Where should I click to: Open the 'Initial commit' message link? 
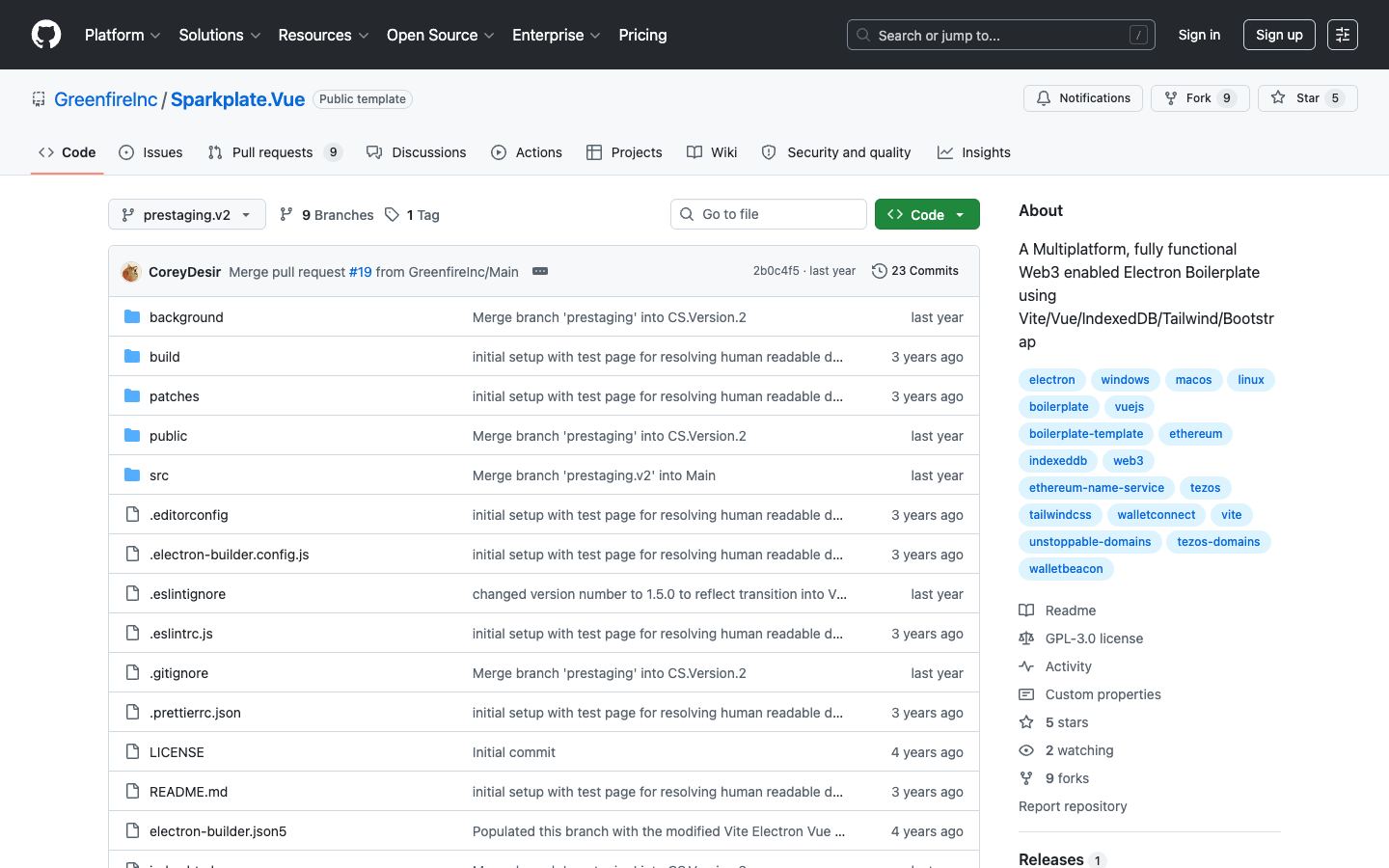pyautogui.click(x=514, y=752)
